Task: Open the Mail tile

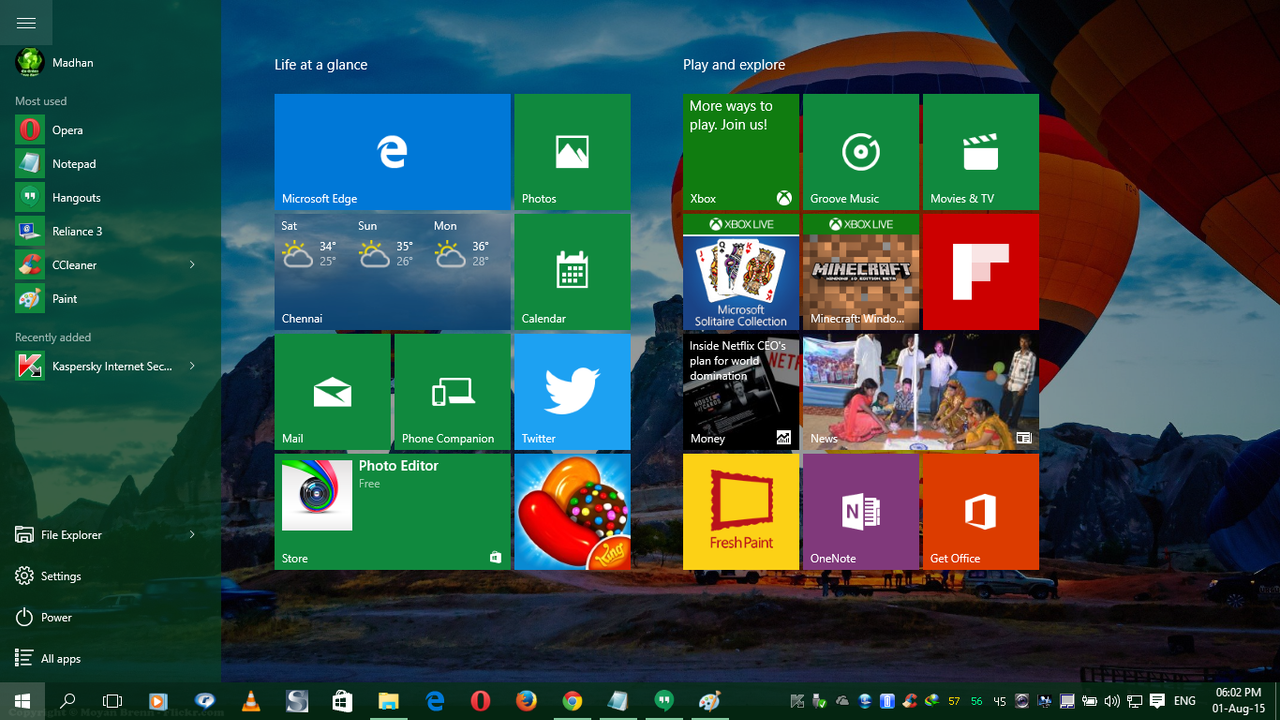Action: [x=332, y=392]
